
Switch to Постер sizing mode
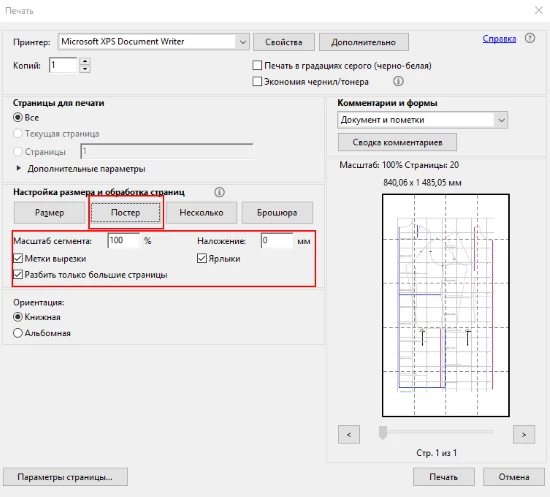[x=126, y=213]
